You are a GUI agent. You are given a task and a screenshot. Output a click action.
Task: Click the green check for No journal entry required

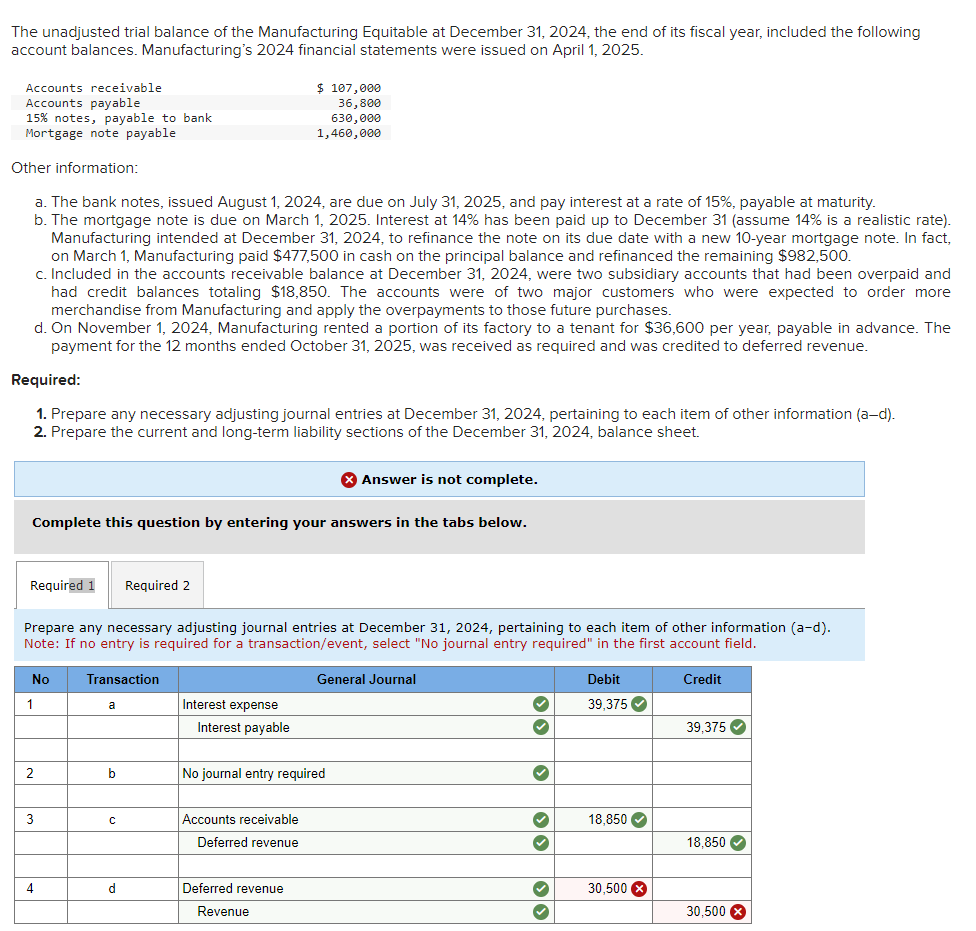(x=541, y=773)
